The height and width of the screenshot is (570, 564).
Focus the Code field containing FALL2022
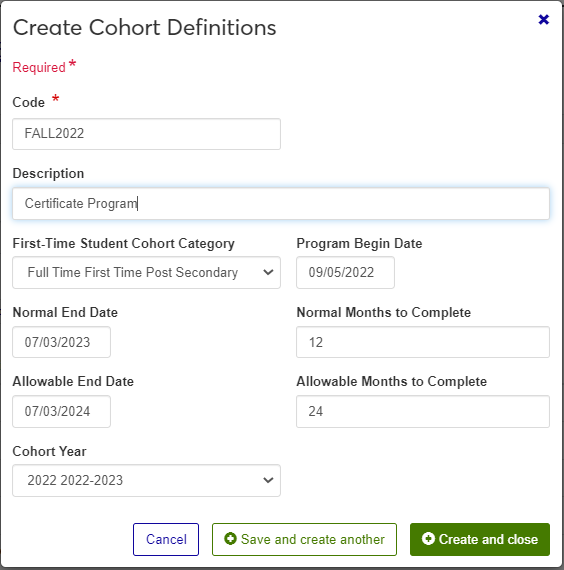tap(146, 134)
